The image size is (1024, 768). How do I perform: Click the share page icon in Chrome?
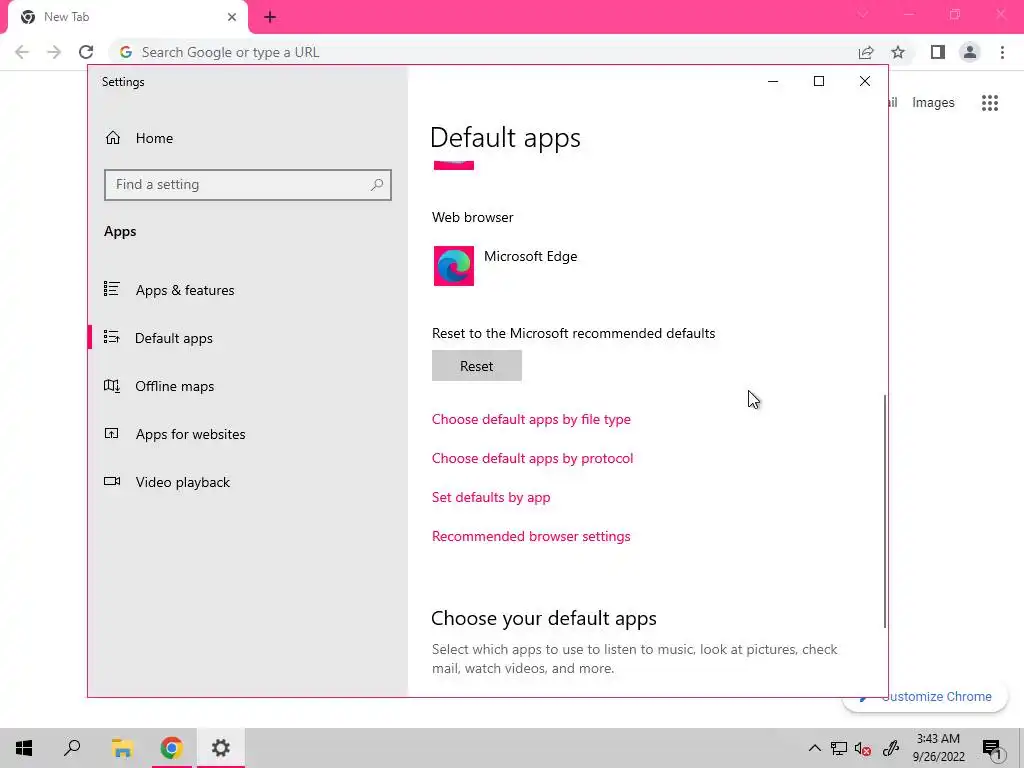[866, 52]
